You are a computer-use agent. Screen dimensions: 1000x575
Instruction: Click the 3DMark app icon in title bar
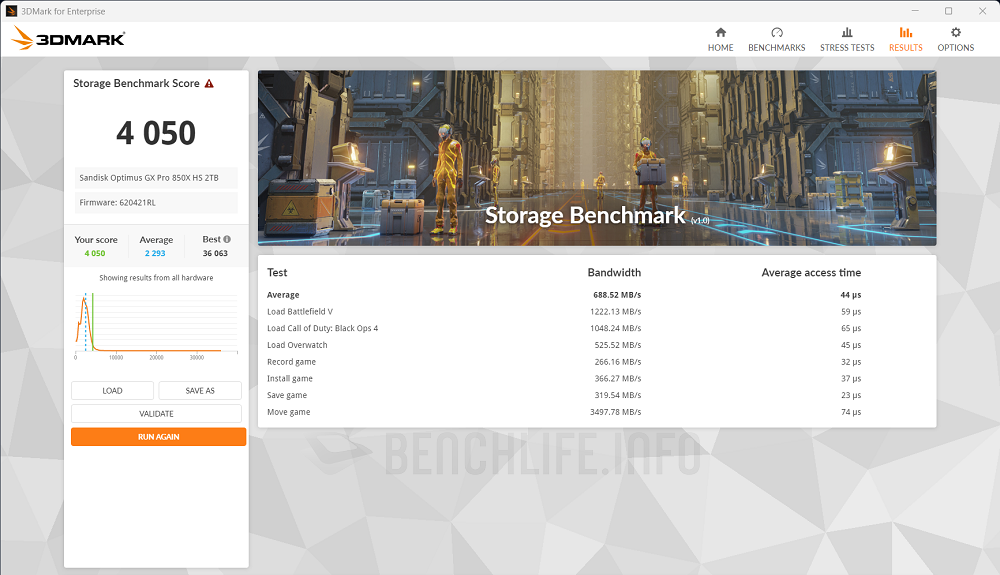[11, 11]
